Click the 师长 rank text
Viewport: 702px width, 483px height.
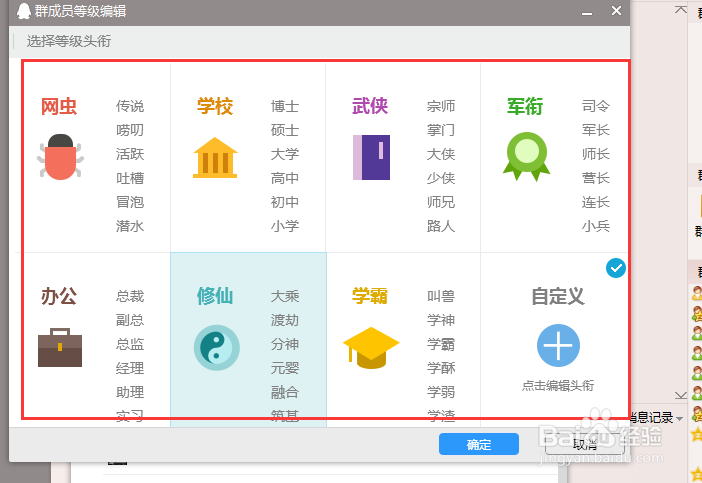click(596, 154)
